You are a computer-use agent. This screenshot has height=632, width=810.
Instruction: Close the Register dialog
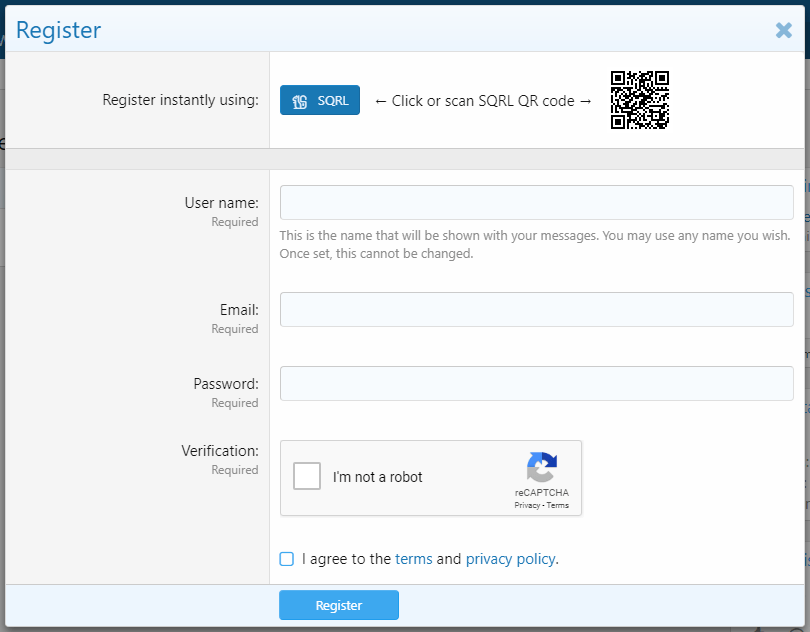pos(784,30)
